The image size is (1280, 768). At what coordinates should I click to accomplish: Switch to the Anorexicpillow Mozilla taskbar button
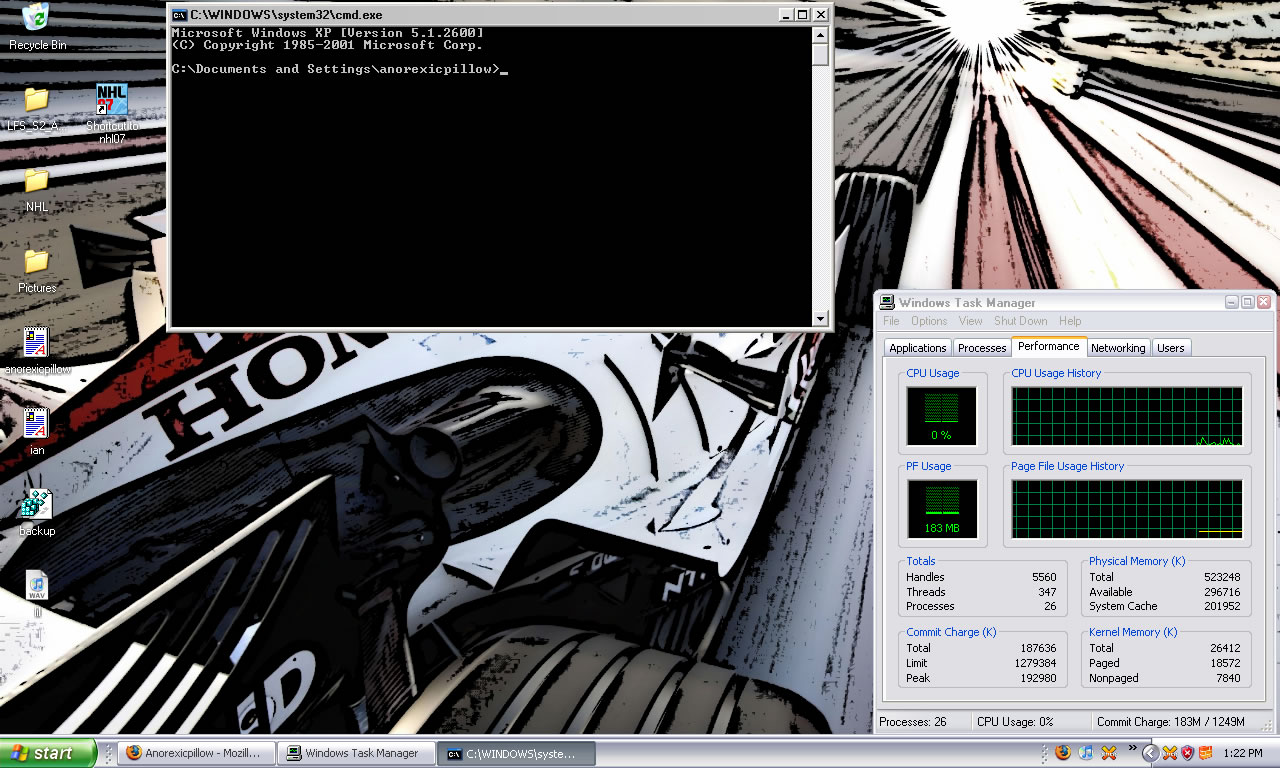click(x=195, y=753)
